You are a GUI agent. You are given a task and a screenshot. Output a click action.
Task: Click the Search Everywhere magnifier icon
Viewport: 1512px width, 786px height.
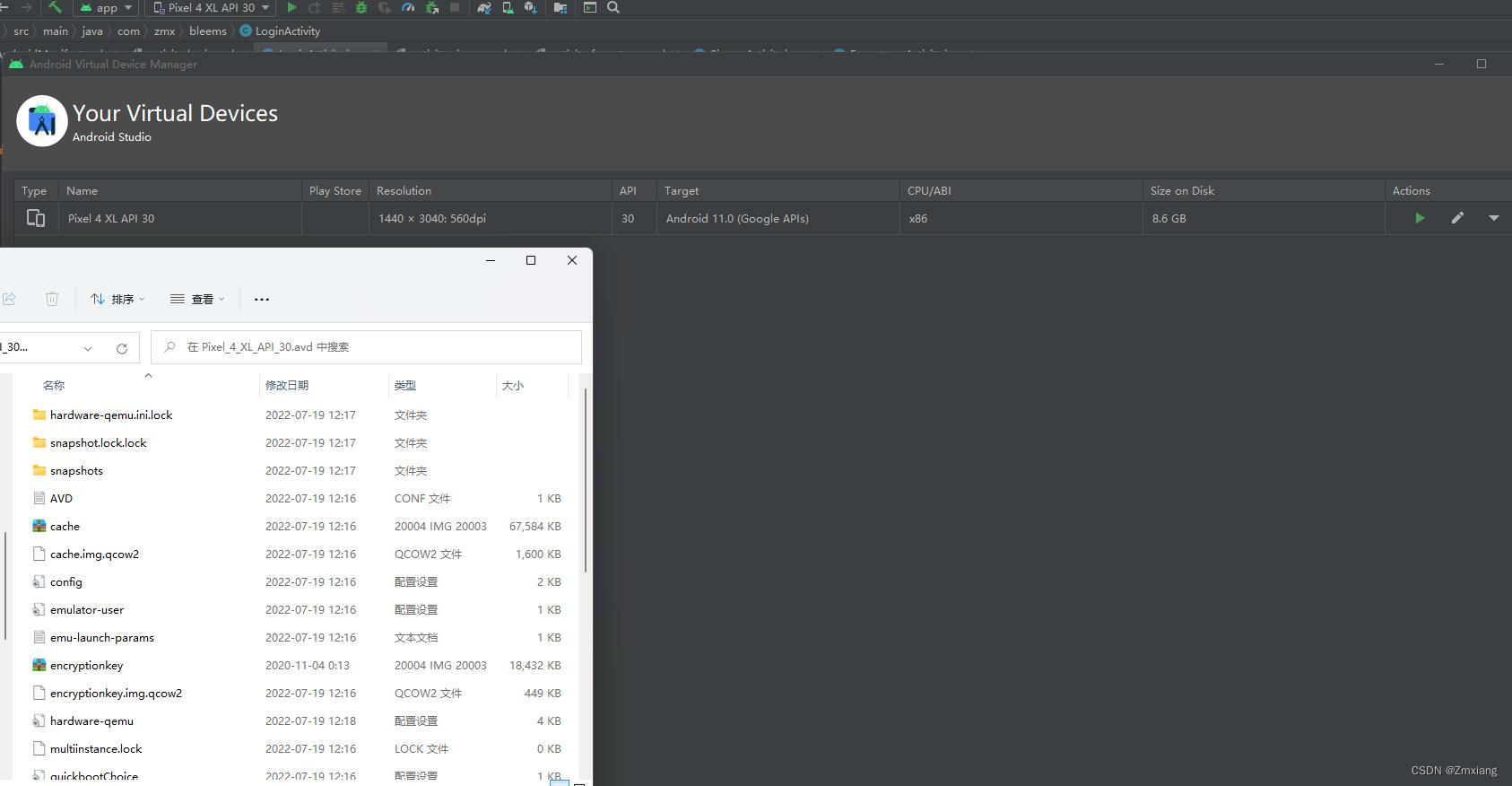[613, 7]
